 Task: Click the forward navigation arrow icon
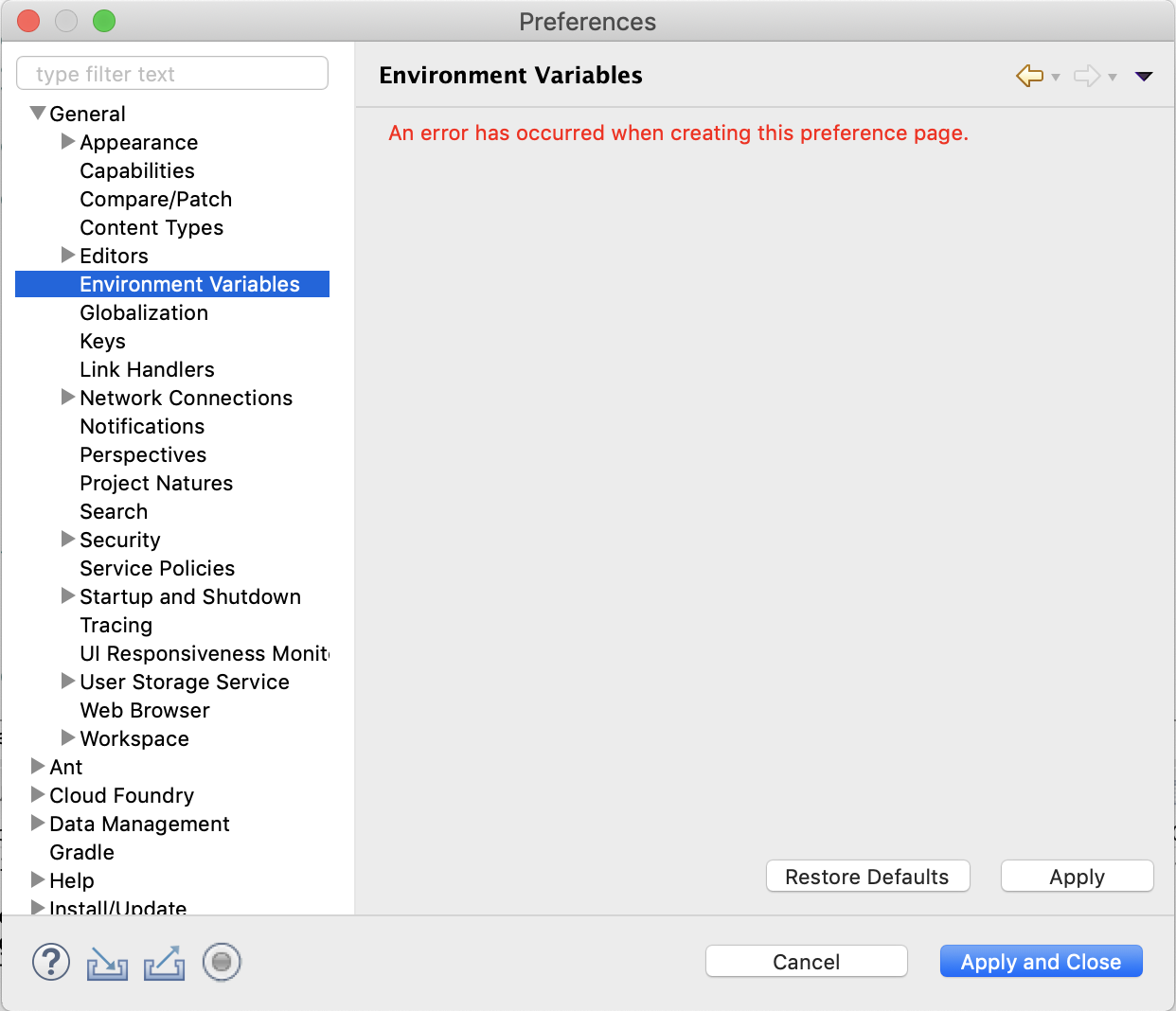tap(1085, 76)
